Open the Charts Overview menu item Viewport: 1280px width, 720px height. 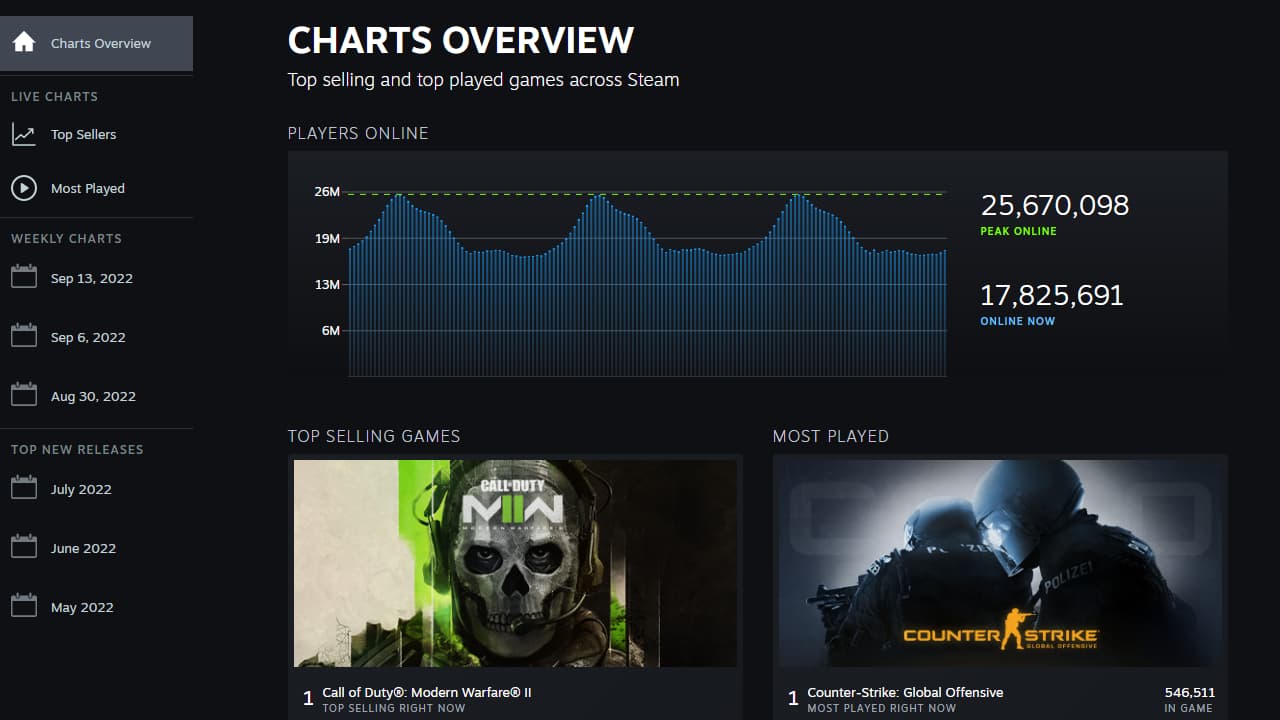tap(101, 43)
